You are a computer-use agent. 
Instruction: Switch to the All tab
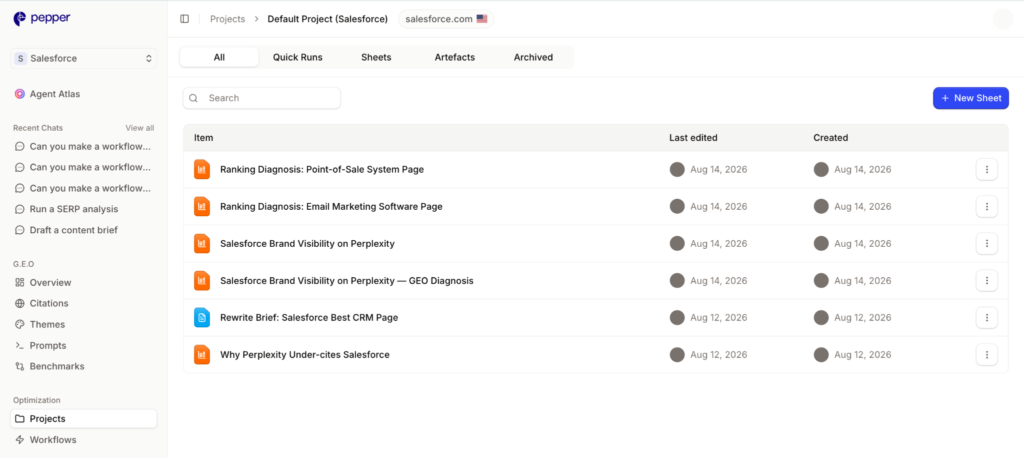[x=219, y=57]
